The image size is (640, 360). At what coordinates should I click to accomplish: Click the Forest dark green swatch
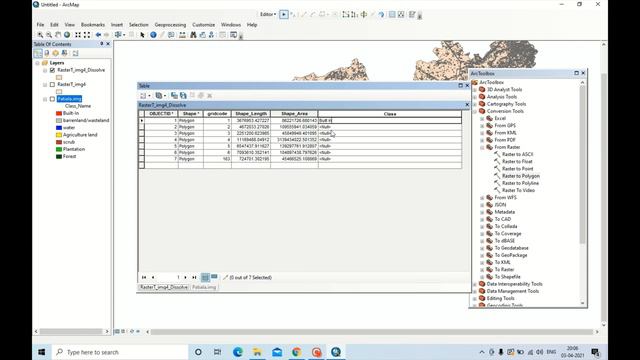(59, 157)
